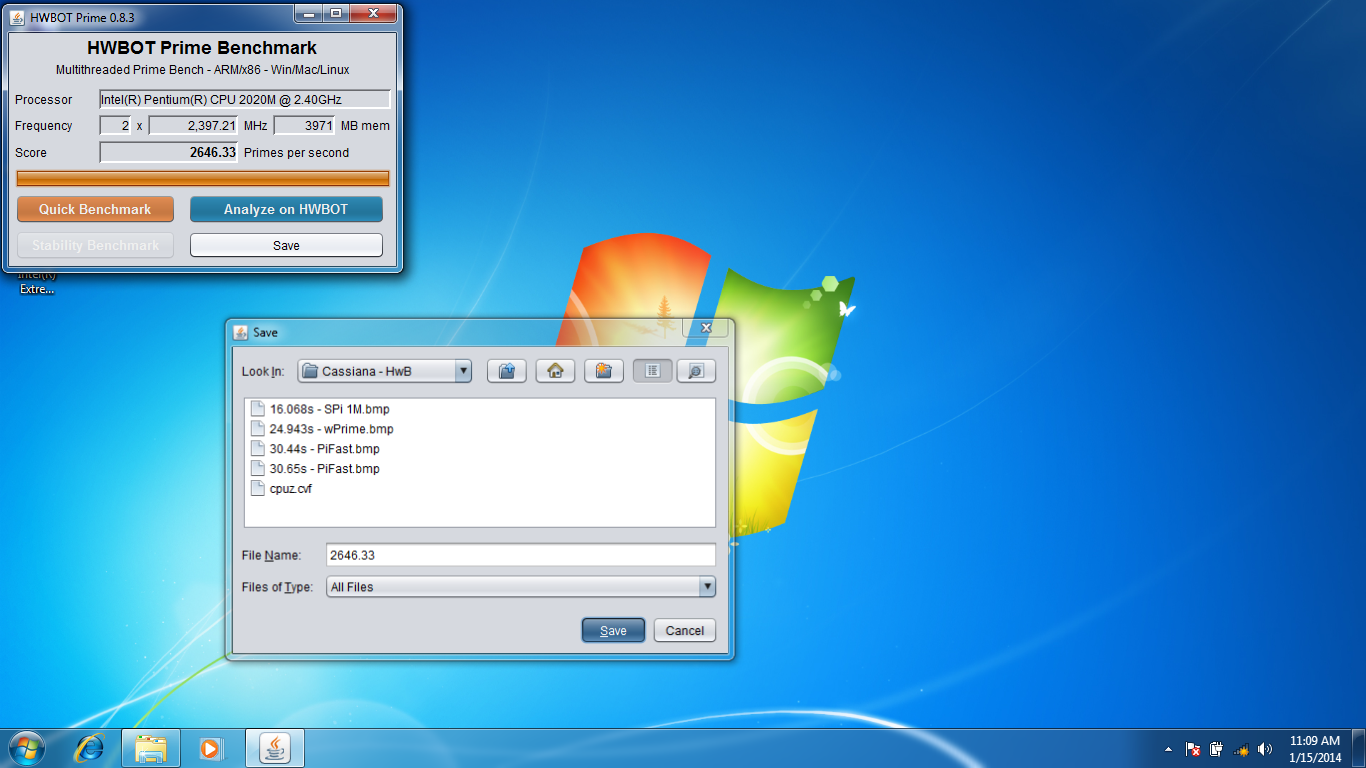Click Show Desktop strip beside clock
Screen dimensions: 1366x768
click(x=1359, y=748)
